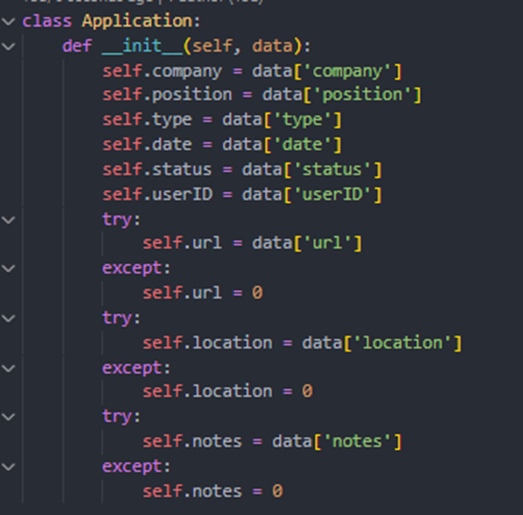Fold the except block setting self.location

click(x=8, y=368)
